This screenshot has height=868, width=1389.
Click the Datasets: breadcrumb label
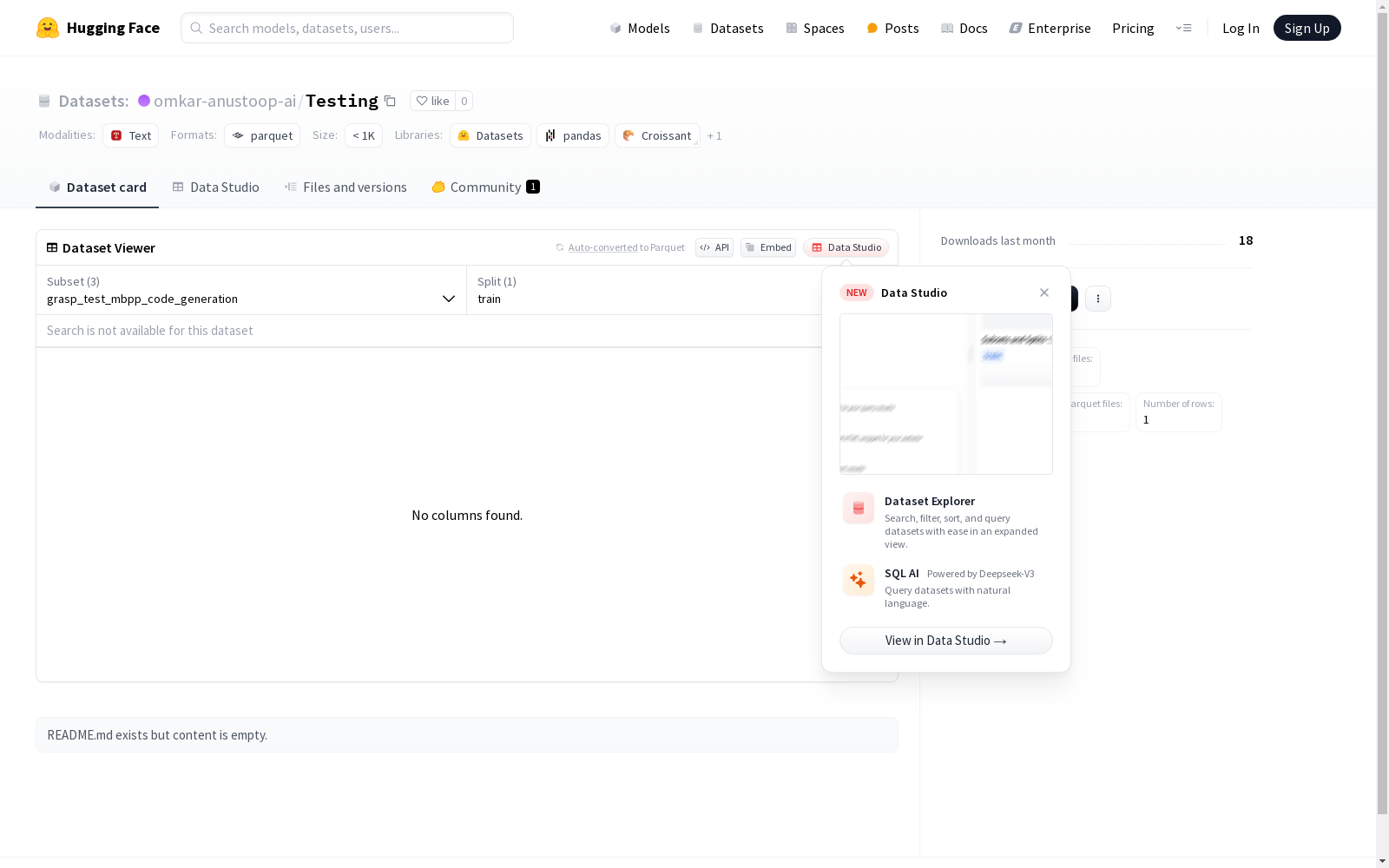click(94, 101)
